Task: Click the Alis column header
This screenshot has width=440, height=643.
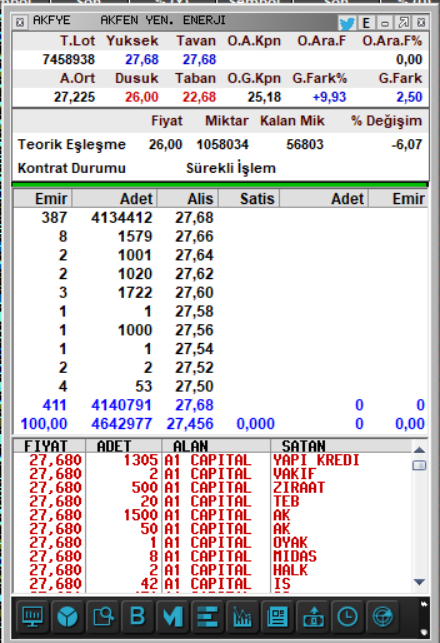Action: pos(188,199)
